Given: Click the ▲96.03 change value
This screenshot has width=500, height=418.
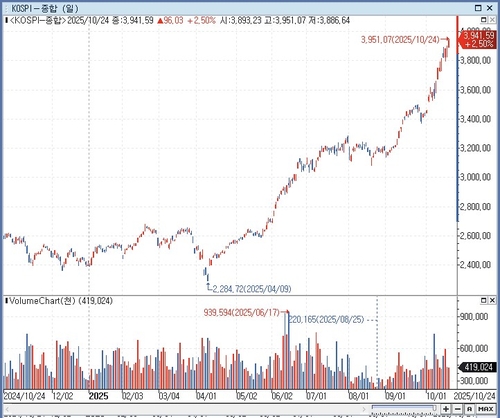Looking at the screenshot, I should [x=170, y=20].
